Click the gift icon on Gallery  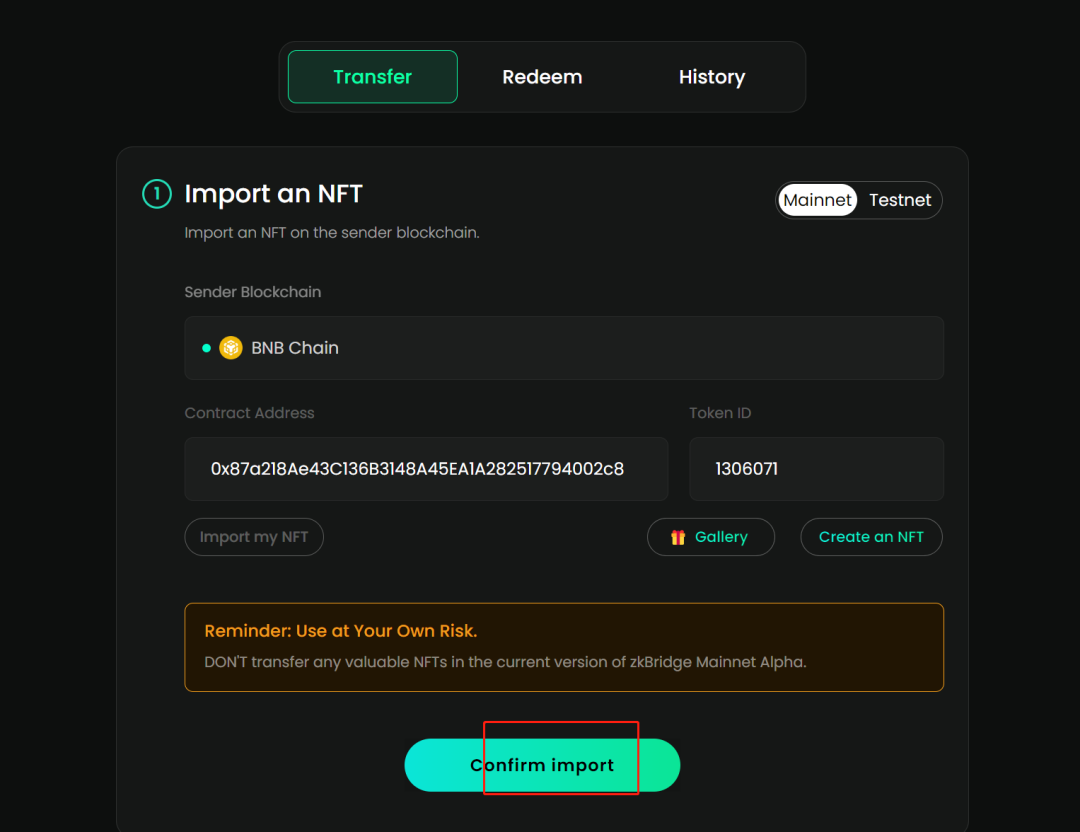click(x=678, y=537)
